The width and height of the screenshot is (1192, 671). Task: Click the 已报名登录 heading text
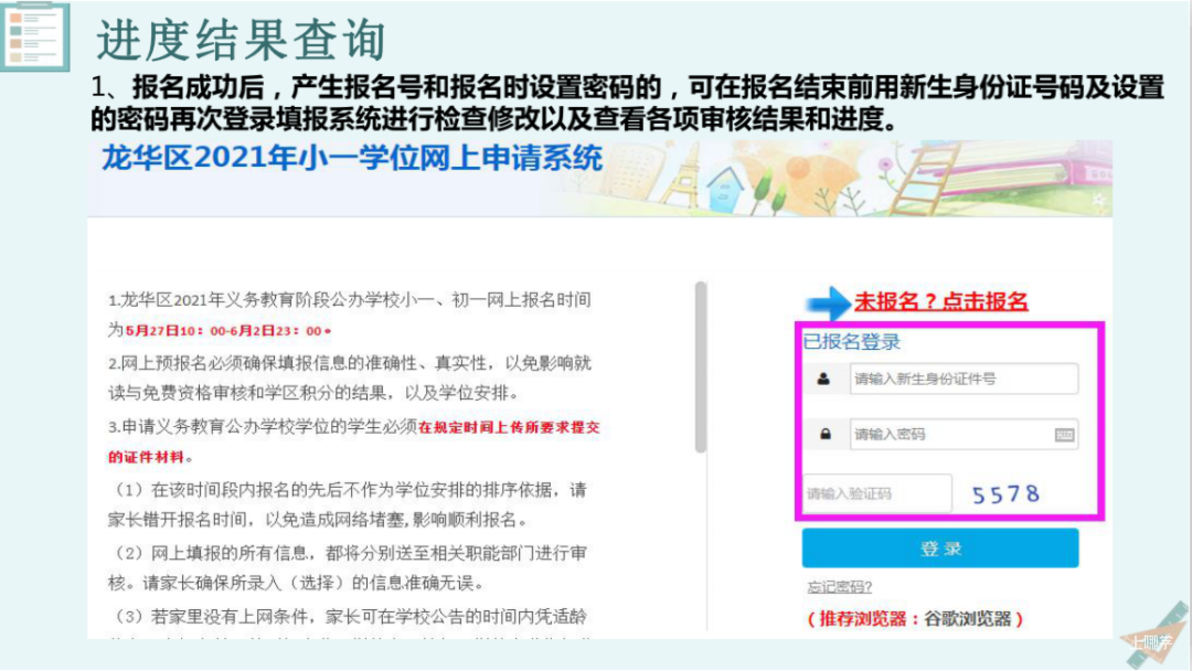pos(851,342)
